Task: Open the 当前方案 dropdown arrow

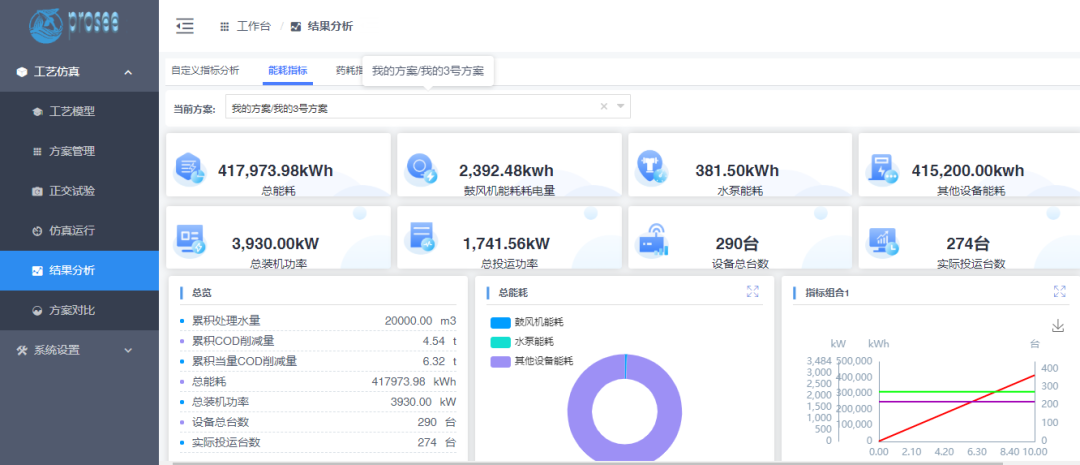Action: coord(621,107)
